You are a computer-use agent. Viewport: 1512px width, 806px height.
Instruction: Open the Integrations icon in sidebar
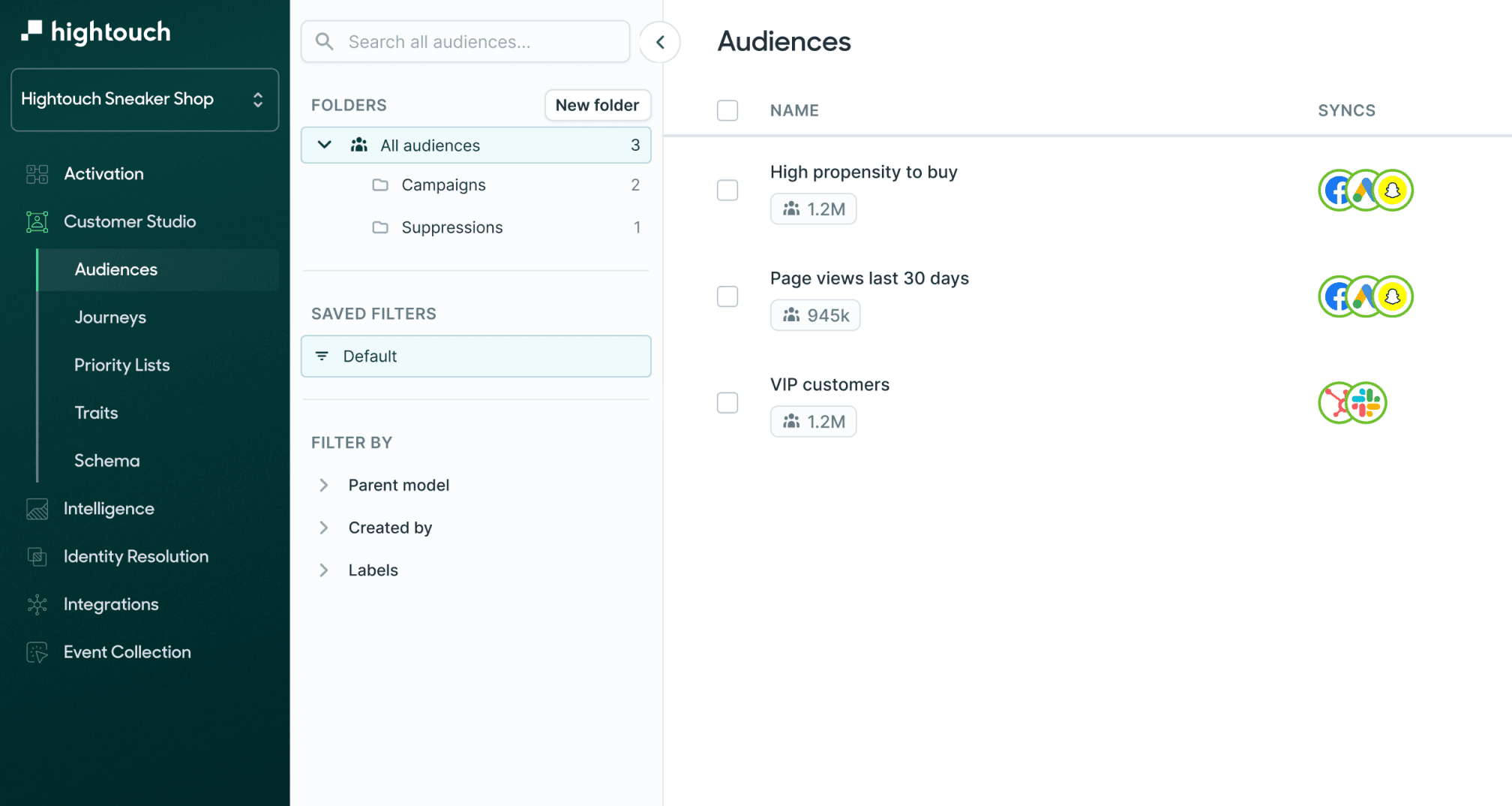pyautogui.click(x=35, y=604)
